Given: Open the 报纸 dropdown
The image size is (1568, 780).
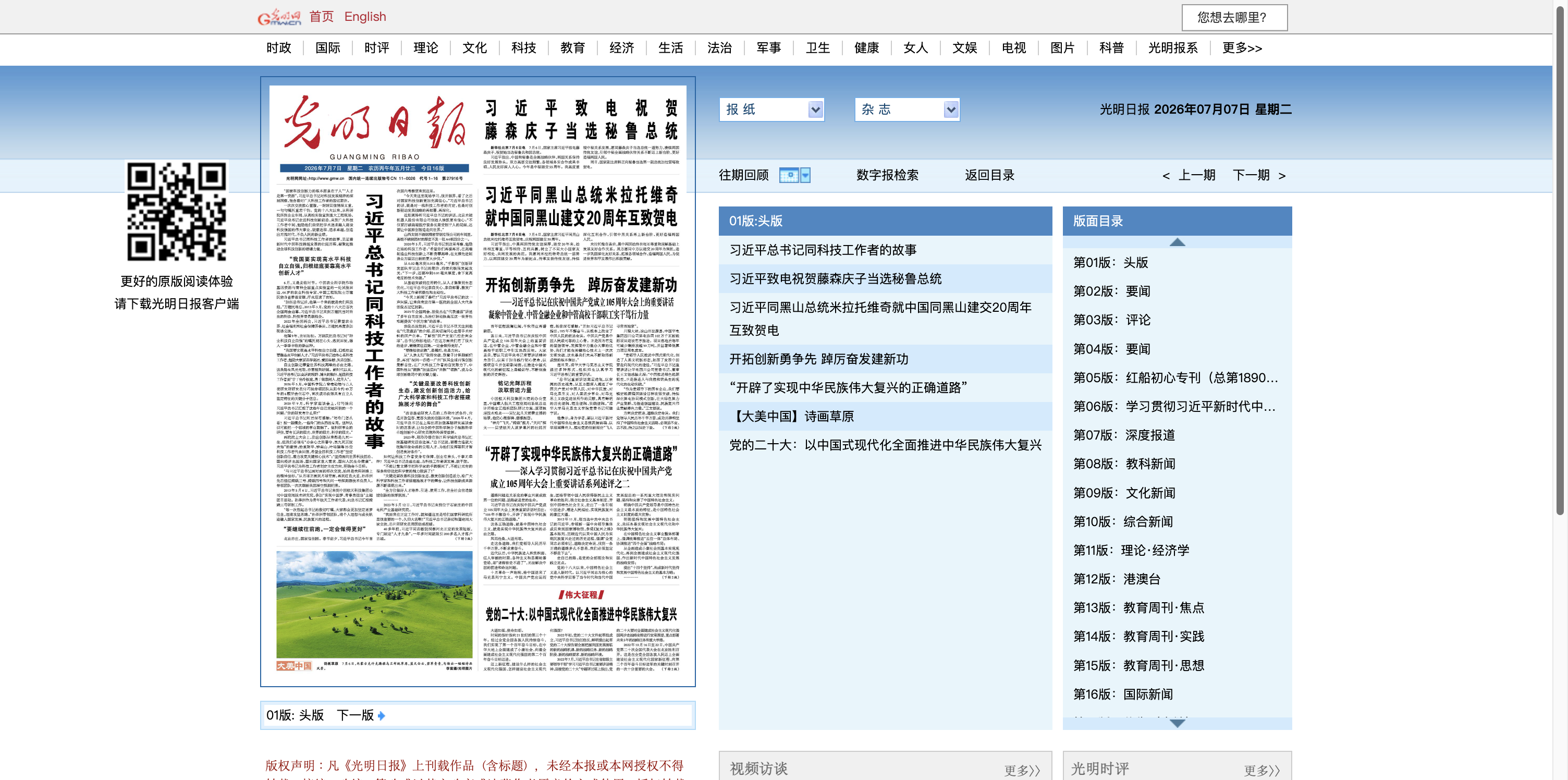Looking at the screenshot, I should point(771,109).
